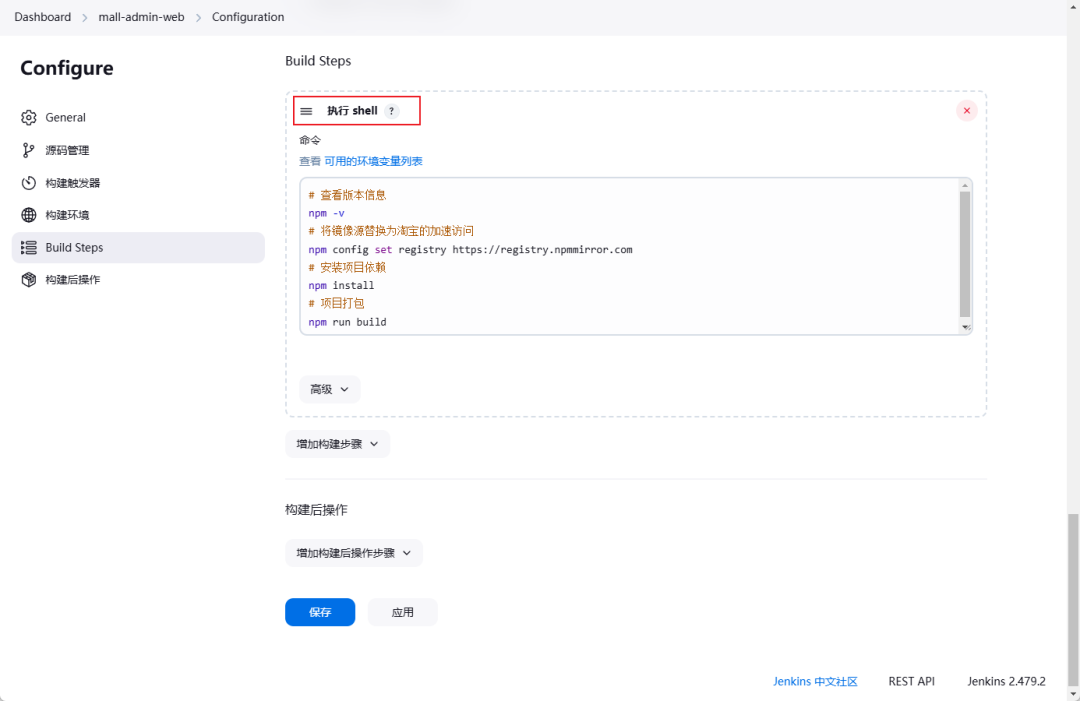
Task: Click the 源码管理 branch icon
Action: (28, 150)
